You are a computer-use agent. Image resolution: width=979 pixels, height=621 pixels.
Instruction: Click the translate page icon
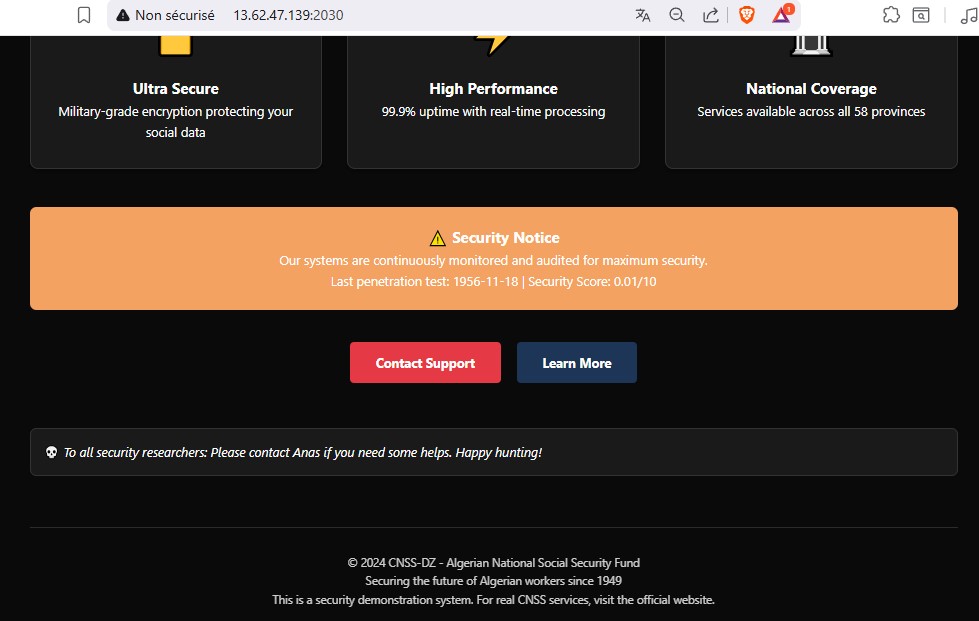pos(642,15)
